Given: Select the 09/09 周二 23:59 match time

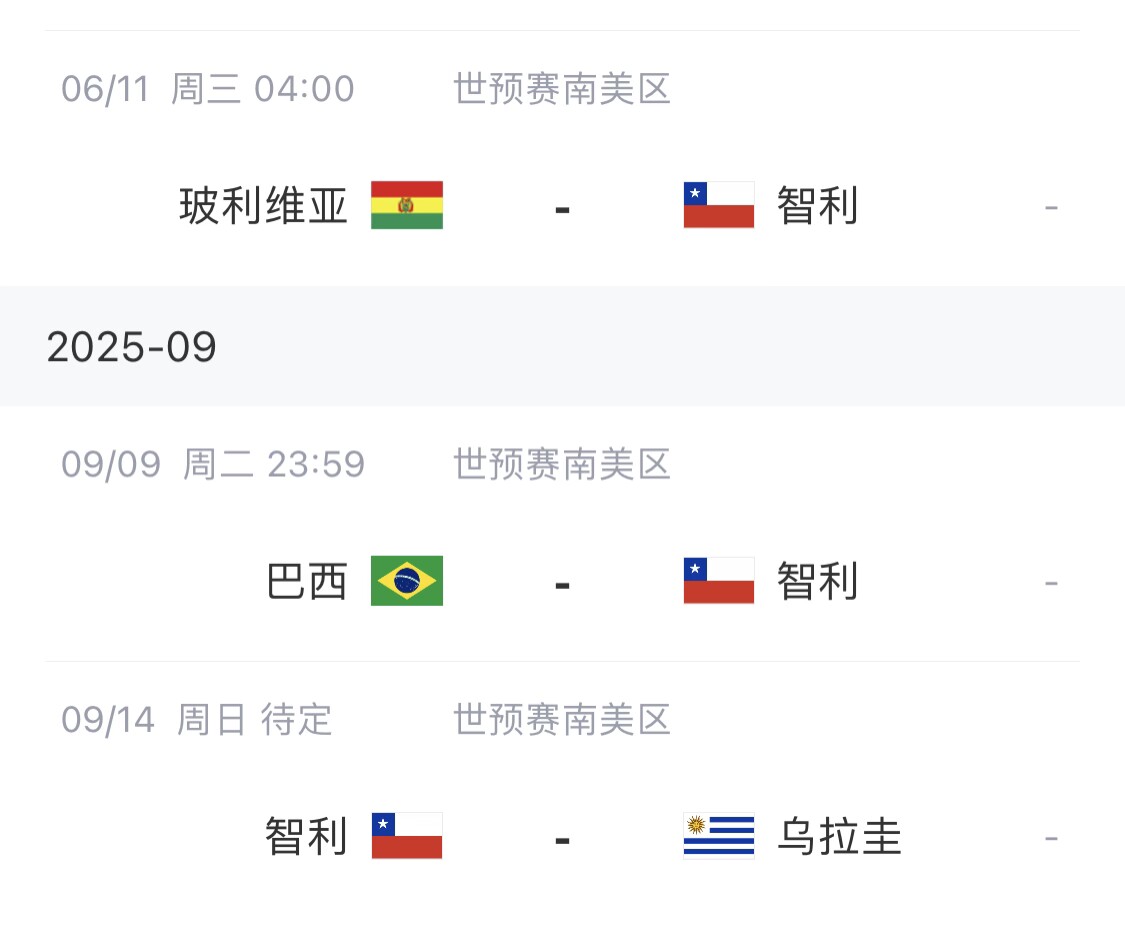Looking at the screenshot, I should point(213,464).
